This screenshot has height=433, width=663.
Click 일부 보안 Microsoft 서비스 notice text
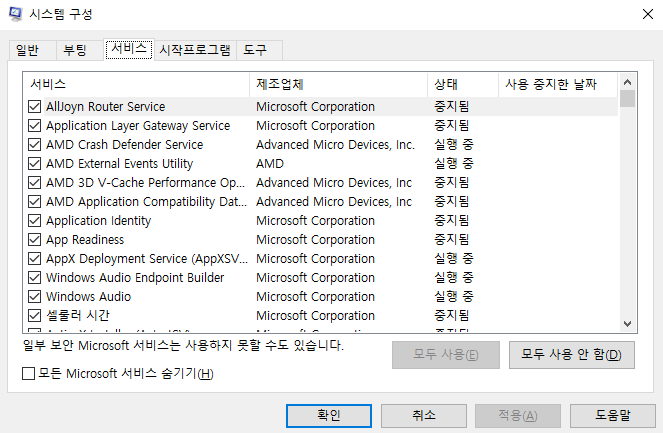183,345
